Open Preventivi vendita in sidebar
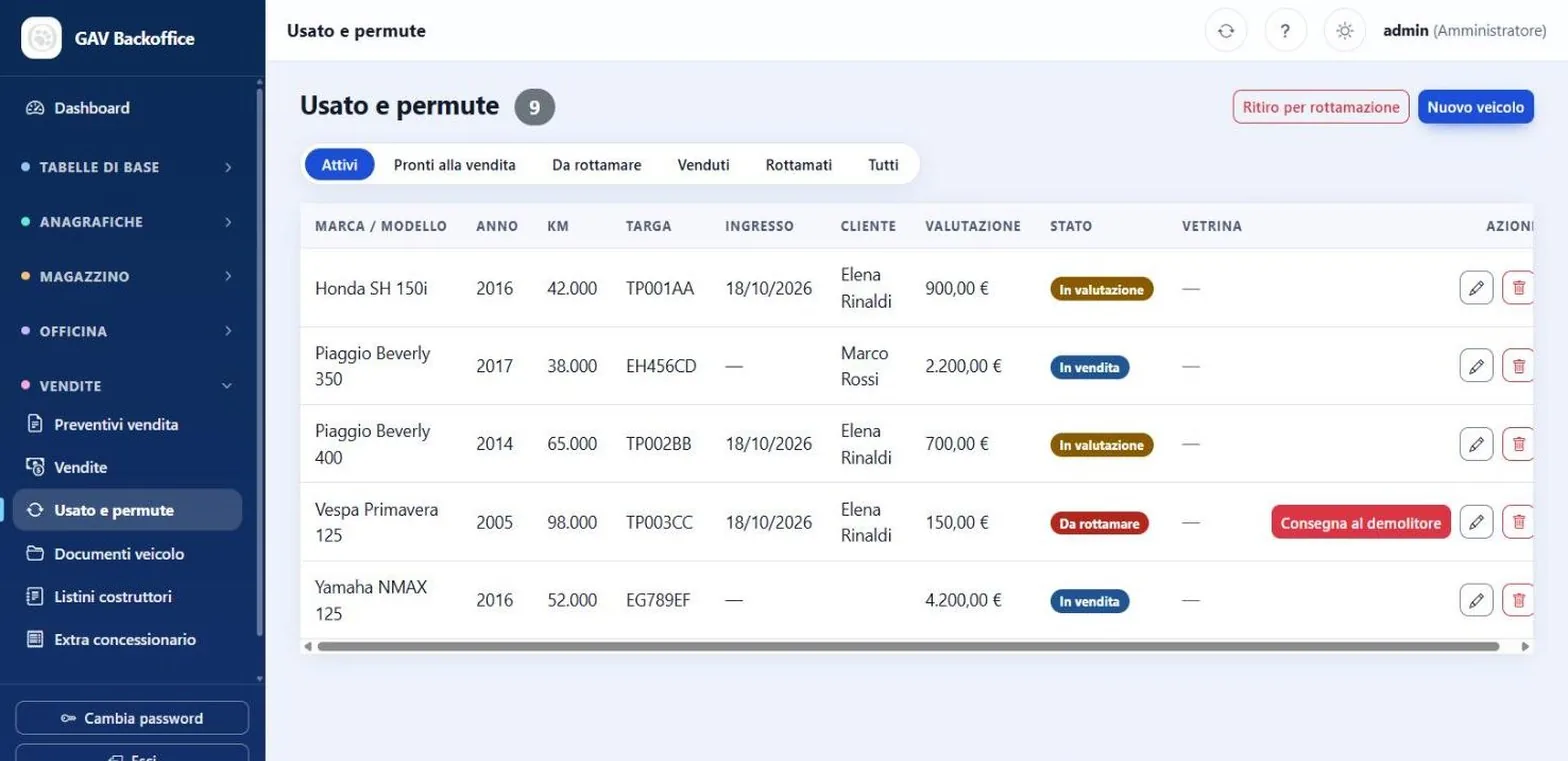The image size is (1568, 761). coord(128,424)
